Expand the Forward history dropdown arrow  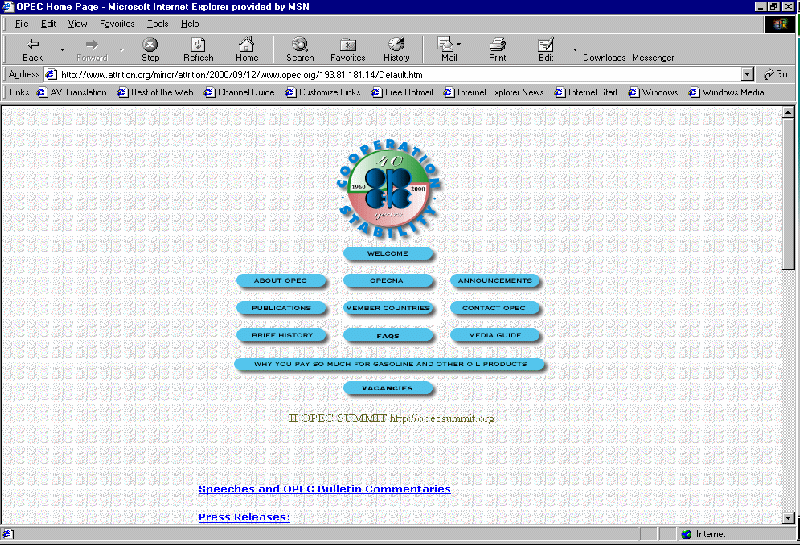coord(122,50)
